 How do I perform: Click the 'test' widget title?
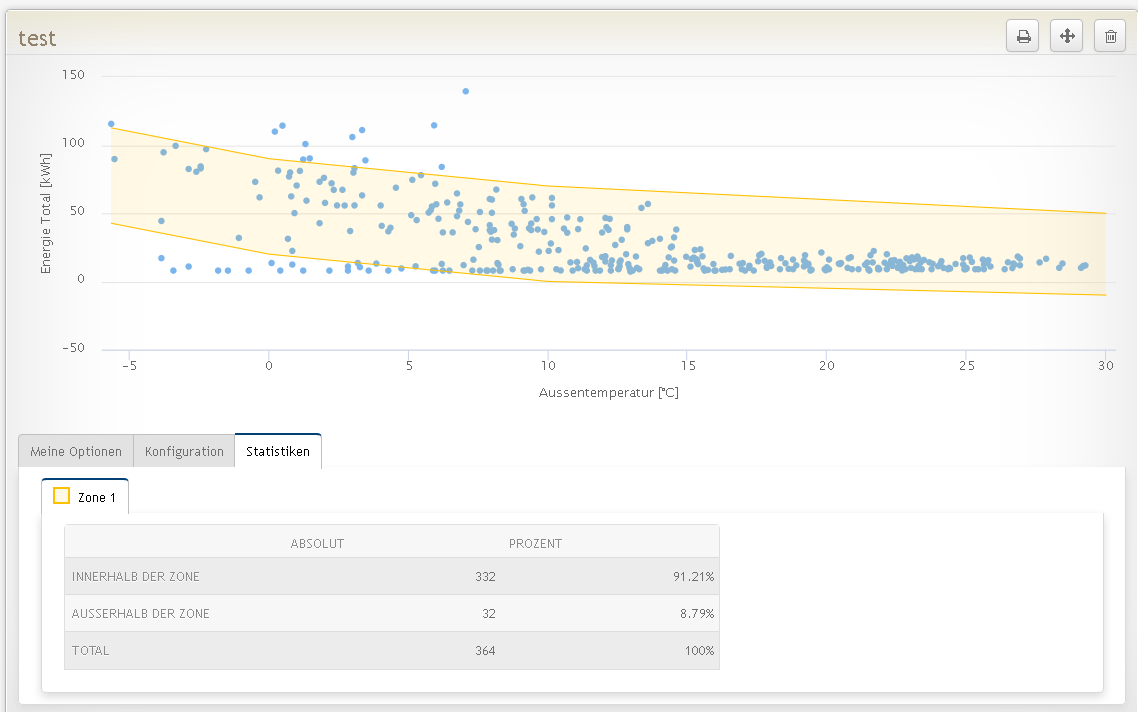[37, 38]
